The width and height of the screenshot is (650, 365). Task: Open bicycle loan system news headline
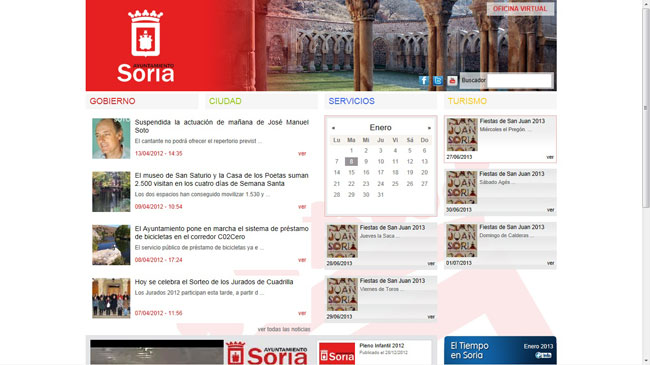(x=221, y=233)
